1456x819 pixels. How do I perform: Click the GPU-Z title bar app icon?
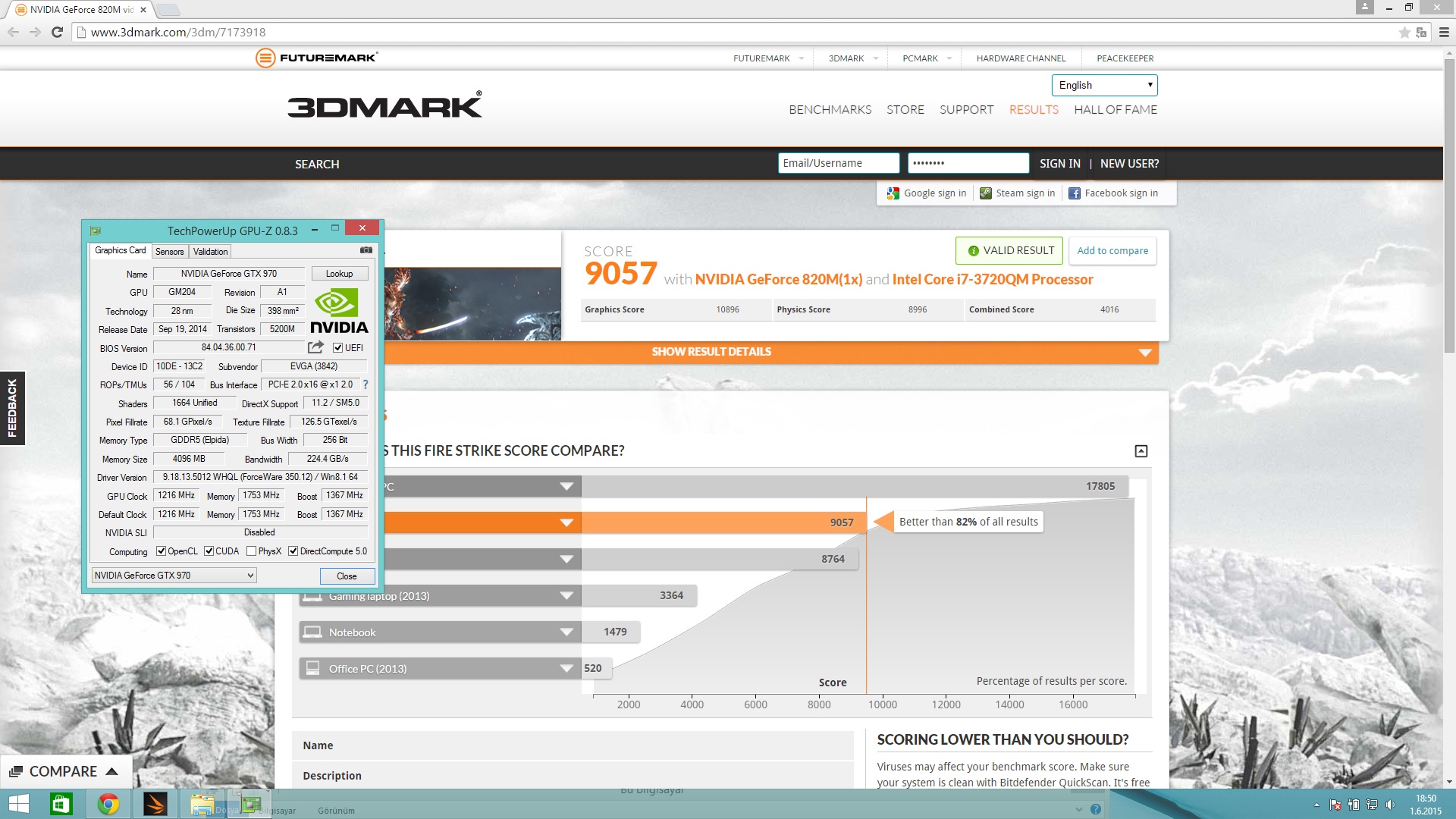pyautogui.click(x=96, y=231)
